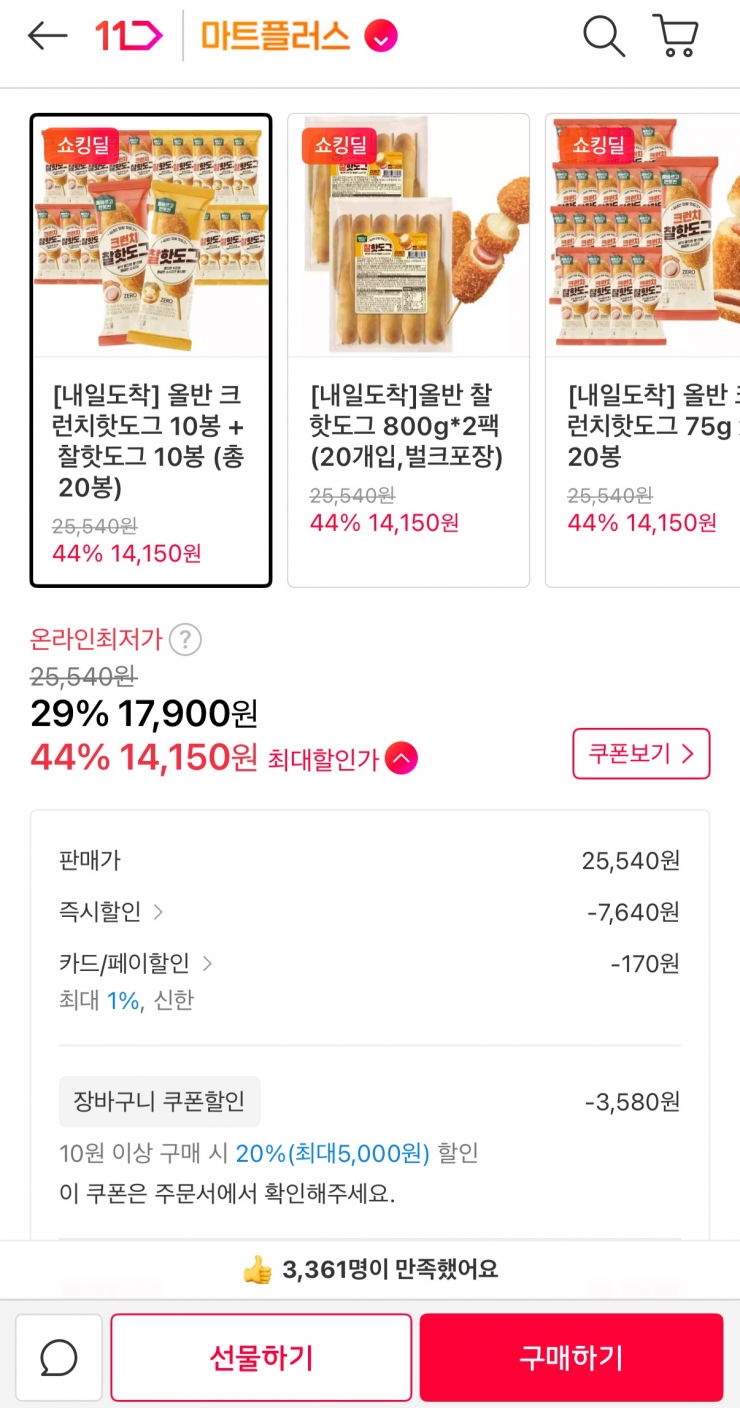This screenshot has width=740, height=1408.
Task: Select 올반 찰핫도그 800g*2팩 product card
Action: [x=408, y=350]
